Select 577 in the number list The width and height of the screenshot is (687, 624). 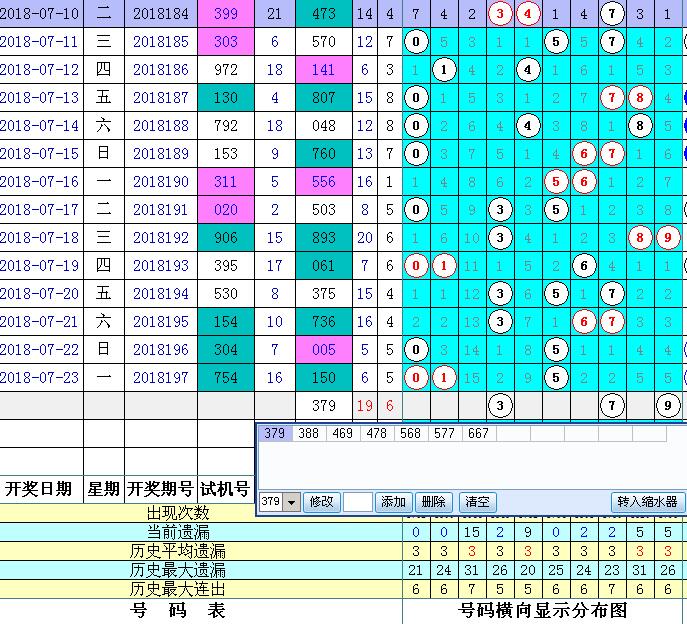coord(444,433)
